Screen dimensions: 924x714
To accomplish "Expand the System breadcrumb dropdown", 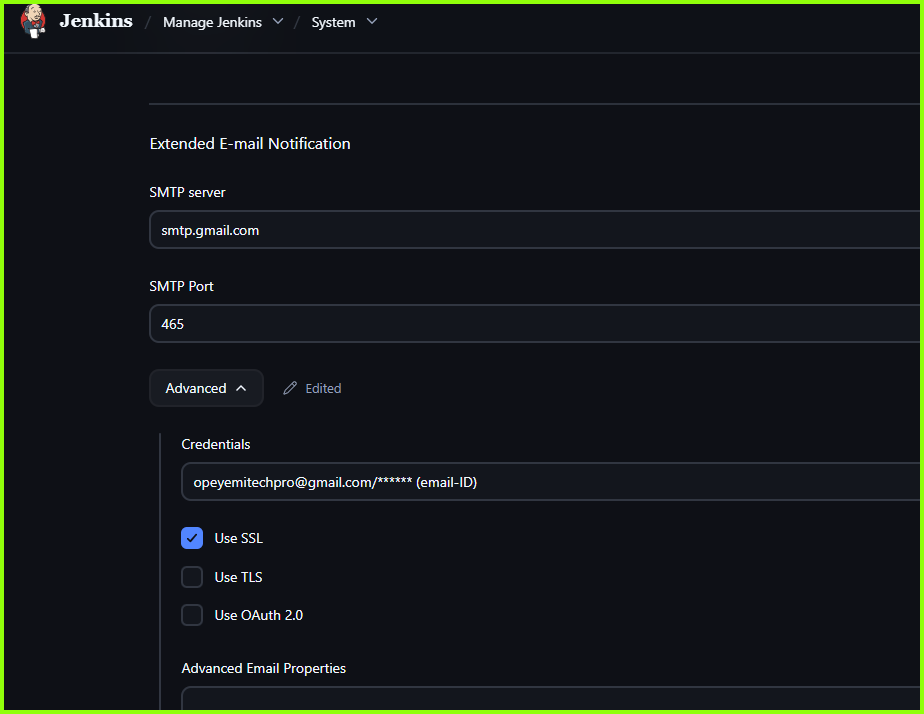I will (x=371, y=21).
